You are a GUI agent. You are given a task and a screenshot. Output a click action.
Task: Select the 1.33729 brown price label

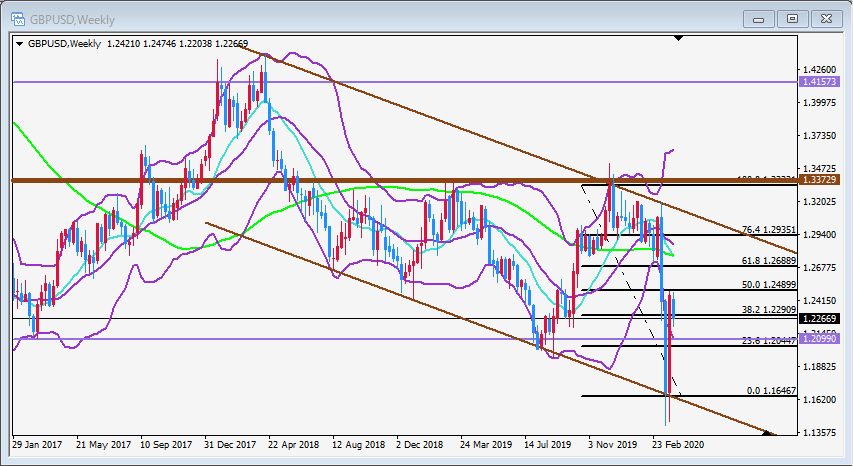[x=819, y=179]
